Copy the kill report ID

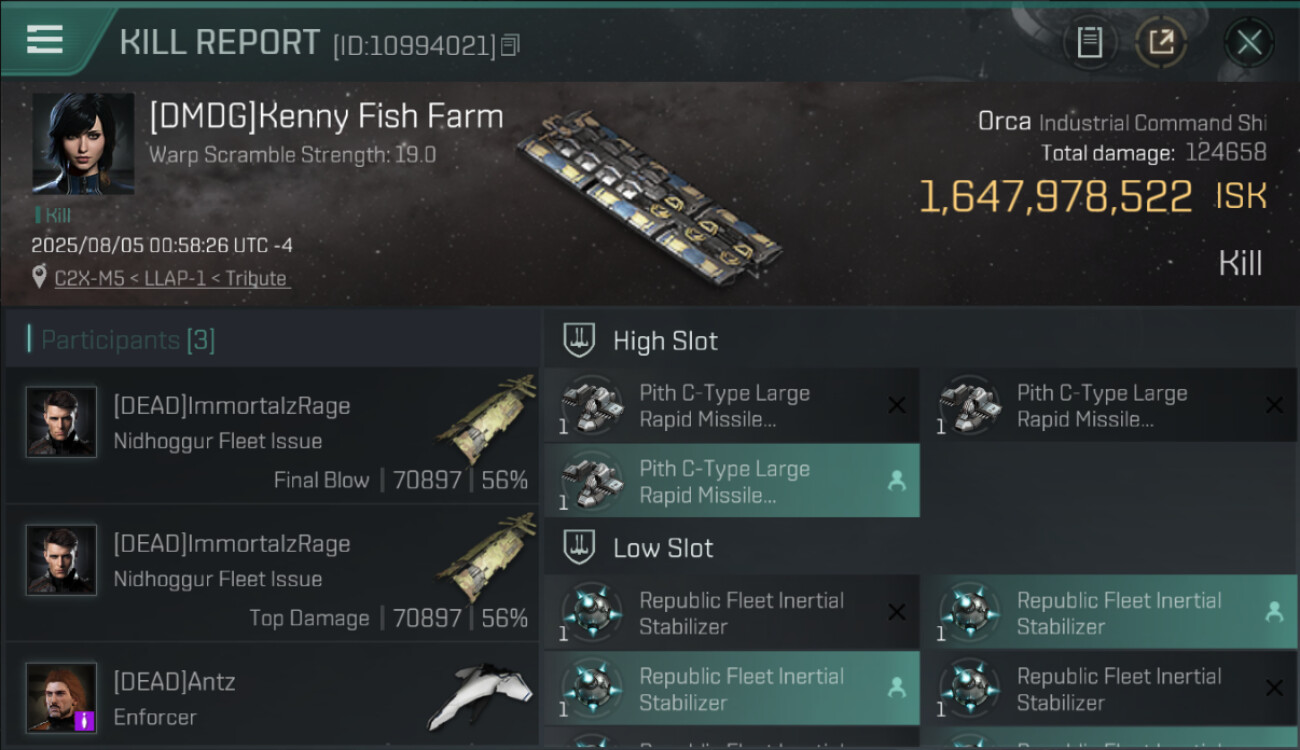[x=510, y=45]
